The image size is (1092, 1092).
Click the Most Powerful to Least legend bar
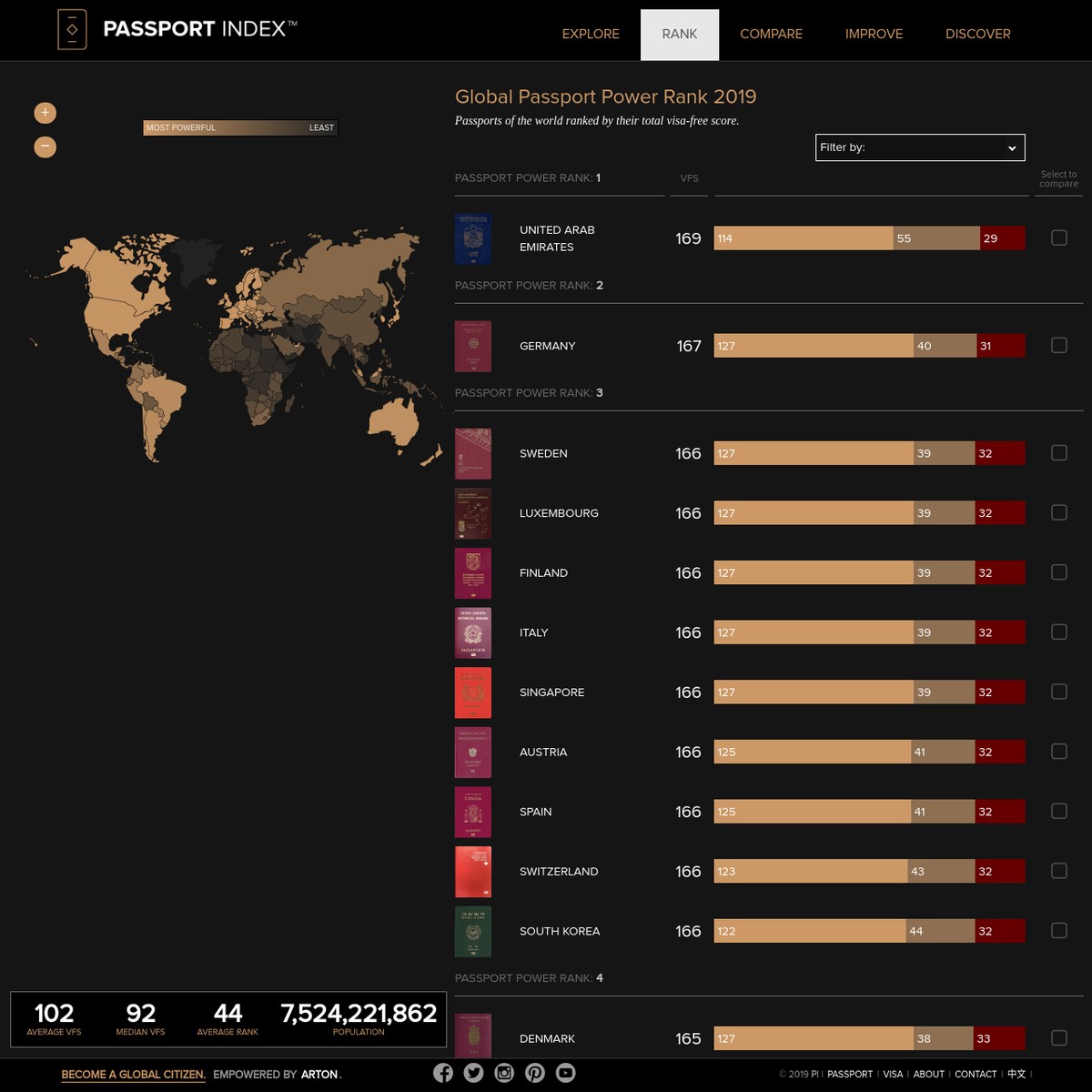[240, 128]
